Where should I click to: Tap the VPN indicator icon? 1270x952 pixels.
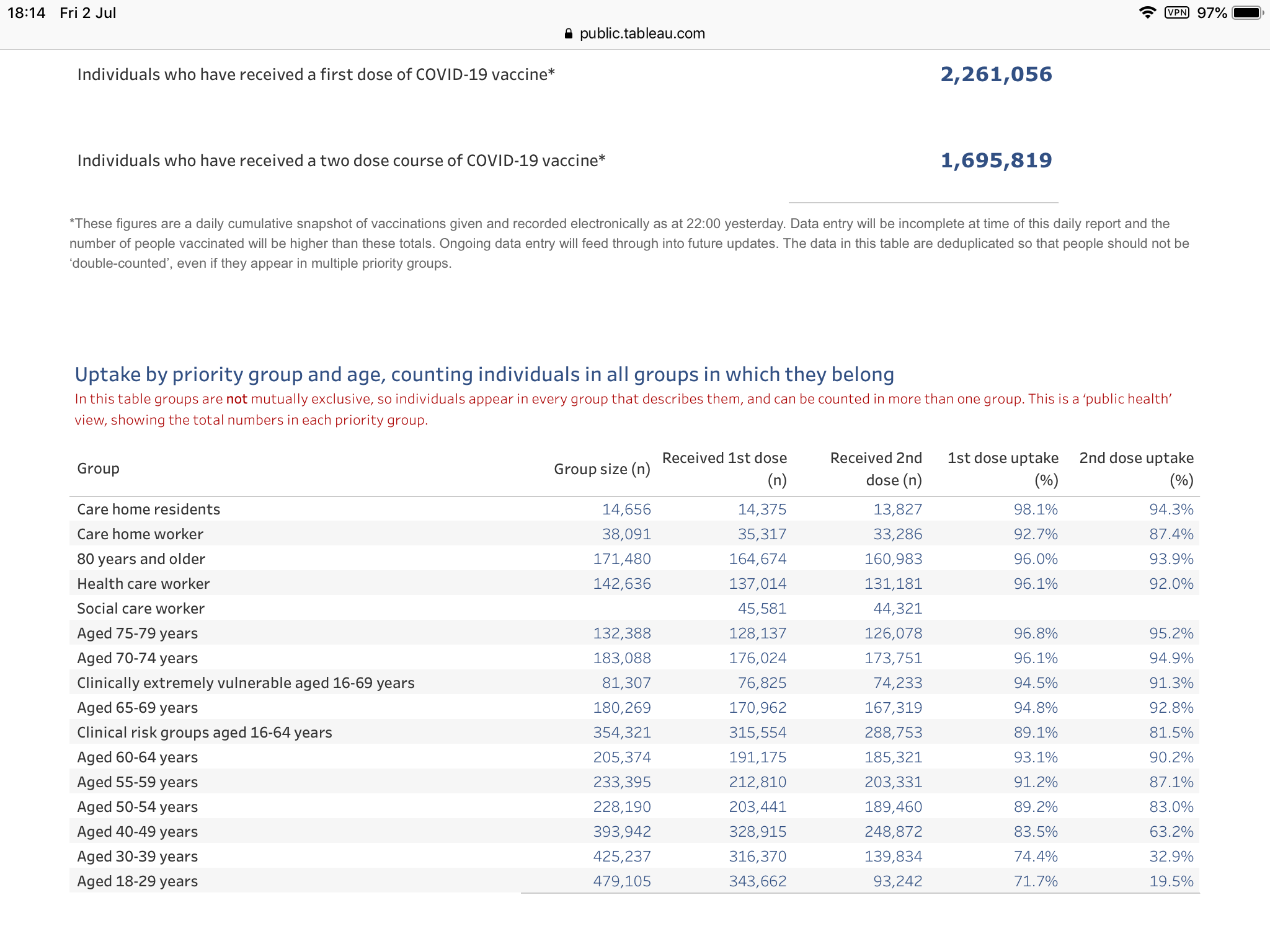(1176, 12)
